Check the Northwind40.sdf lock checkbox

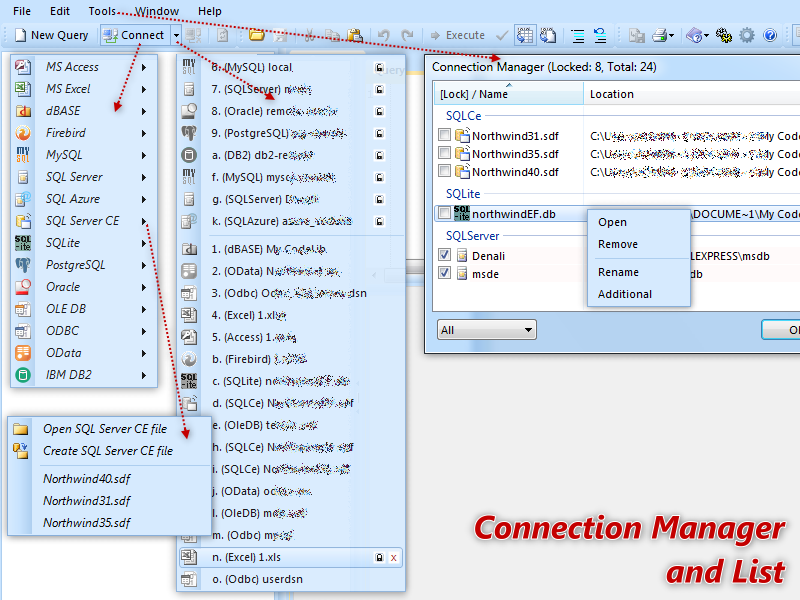tap(444, 171)
